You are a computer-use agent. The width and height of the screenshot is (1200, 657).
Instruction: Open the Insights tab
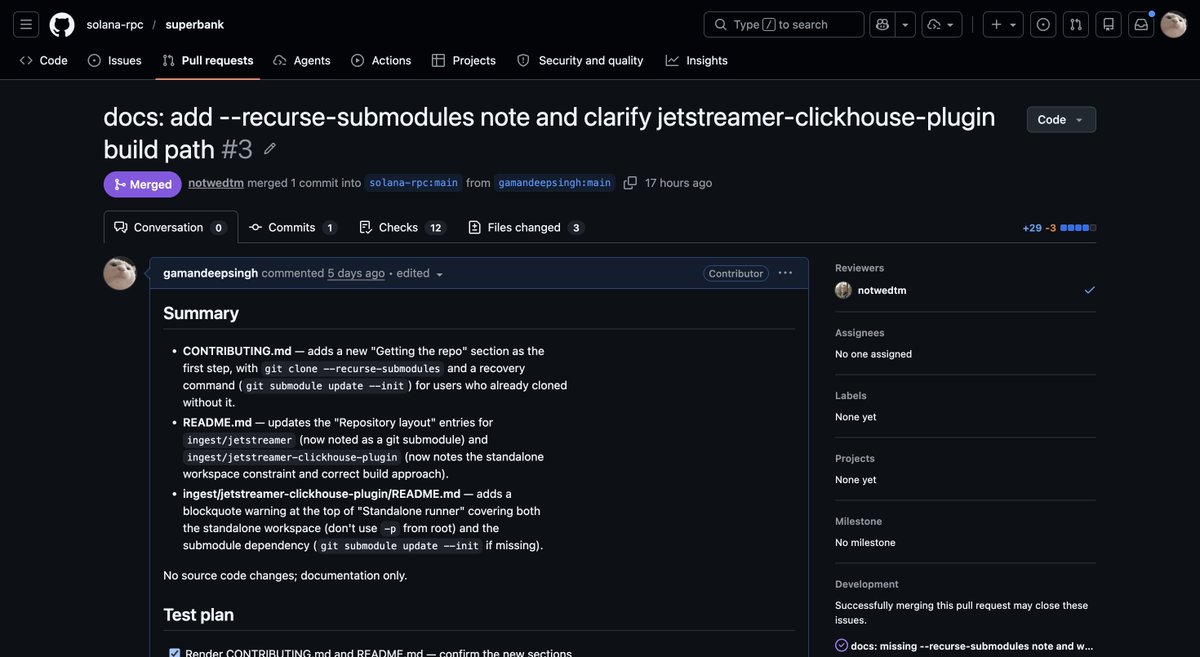pyautogui.click(x=697, y=60)
